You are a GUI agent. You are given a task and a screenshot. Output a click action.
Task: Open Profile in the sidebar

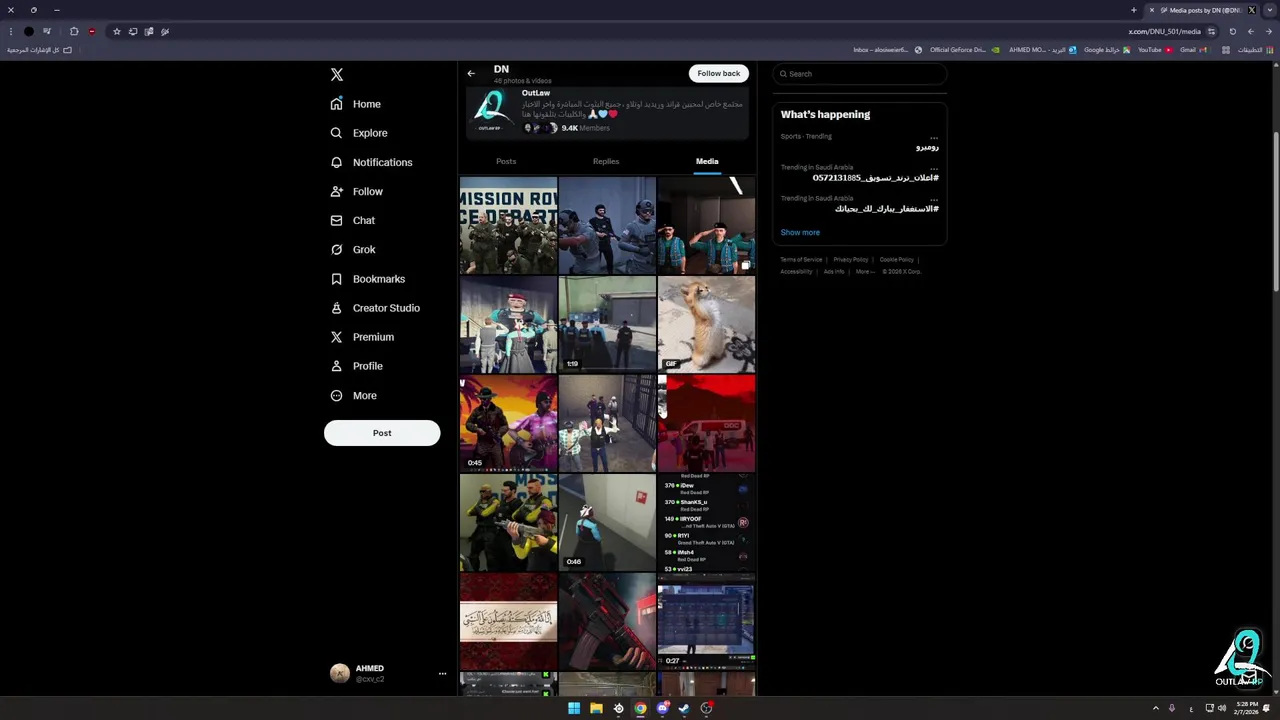pos(357,366)
